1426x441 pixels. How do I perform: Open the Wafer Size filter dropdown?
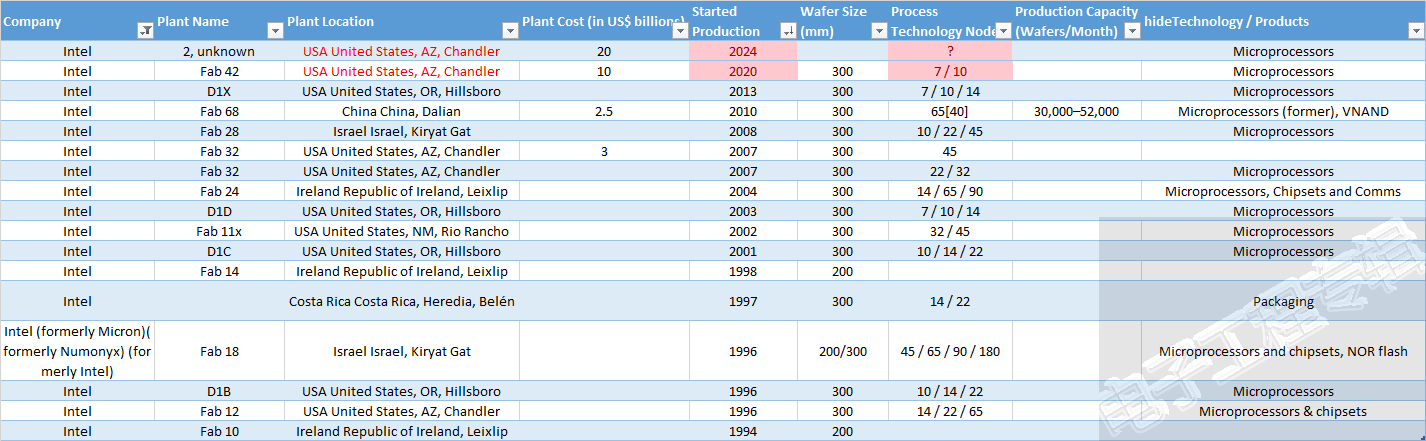pyautogui.click(x=878, y=31)
